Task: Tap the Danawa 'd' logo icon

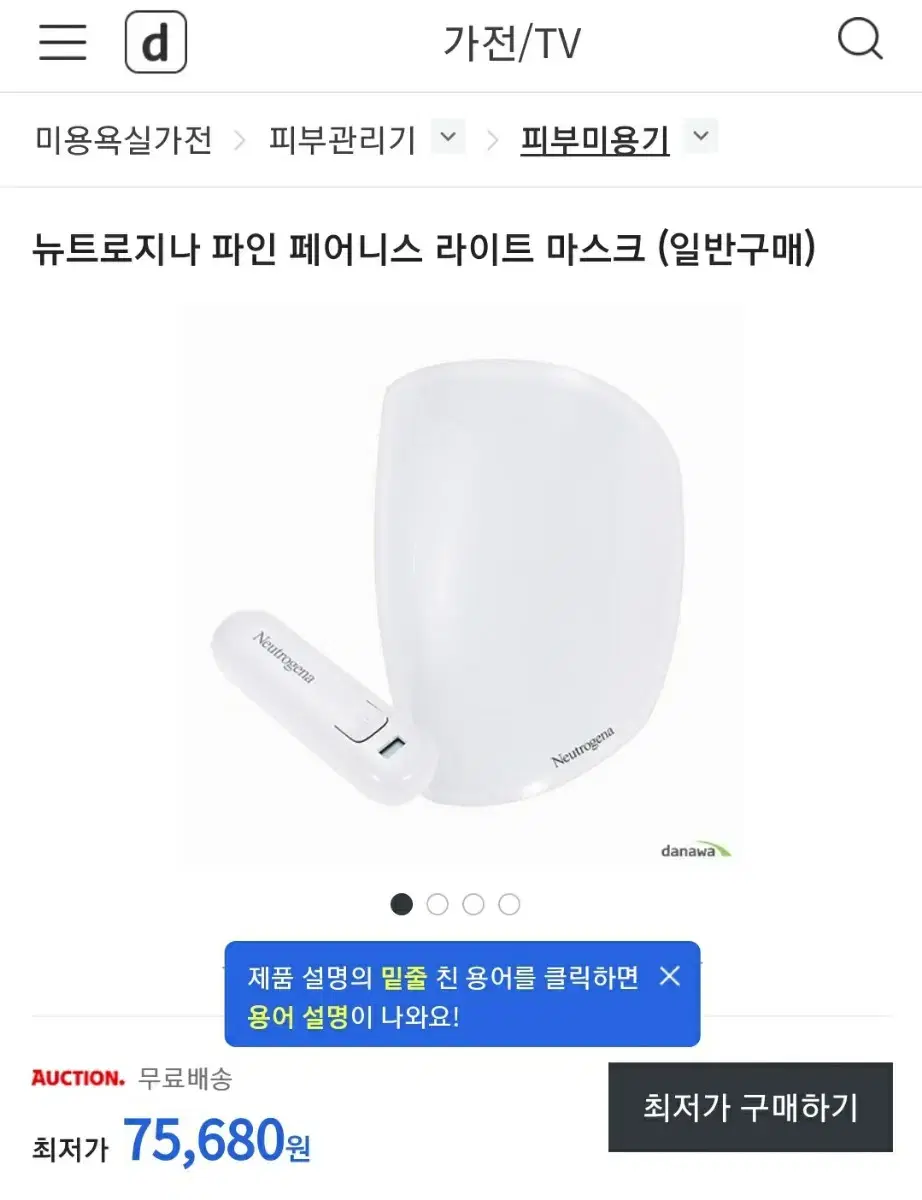Action: [x=155, y=43]
